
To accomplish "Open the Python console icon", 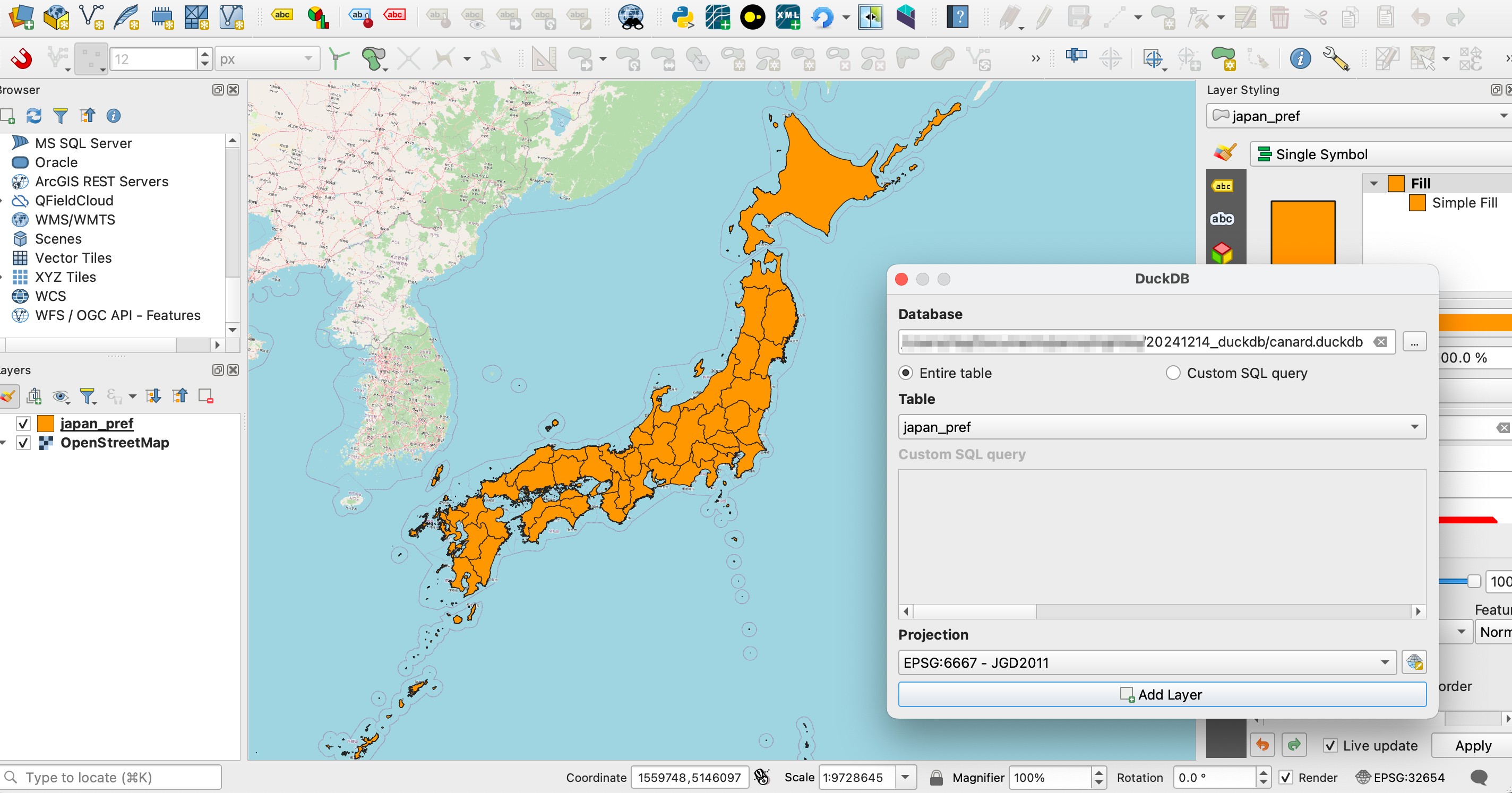I will pos(683,17).
